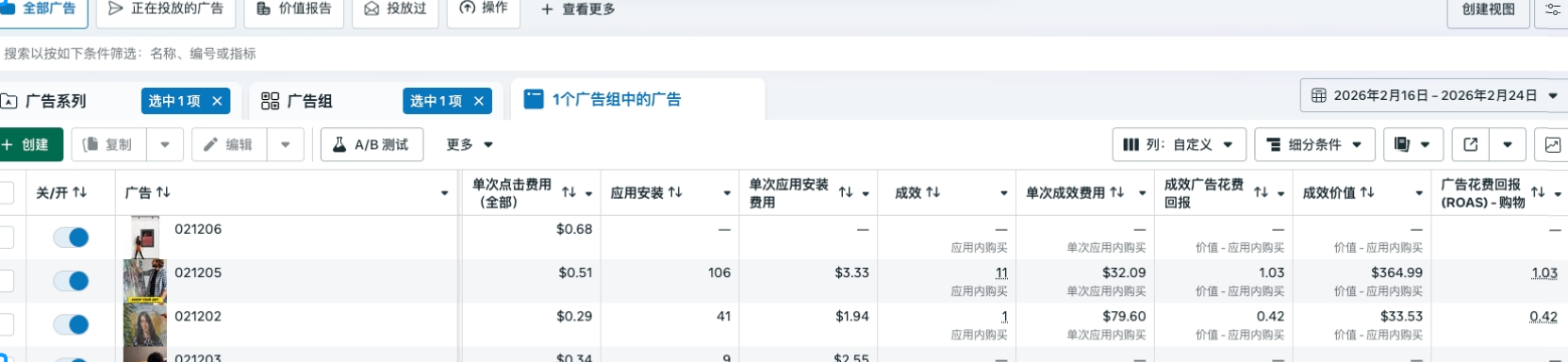This screenshot has width=1568, height=362.
Task: Click the ROAS value 0.42 link
Action: tap(1543, 316)
